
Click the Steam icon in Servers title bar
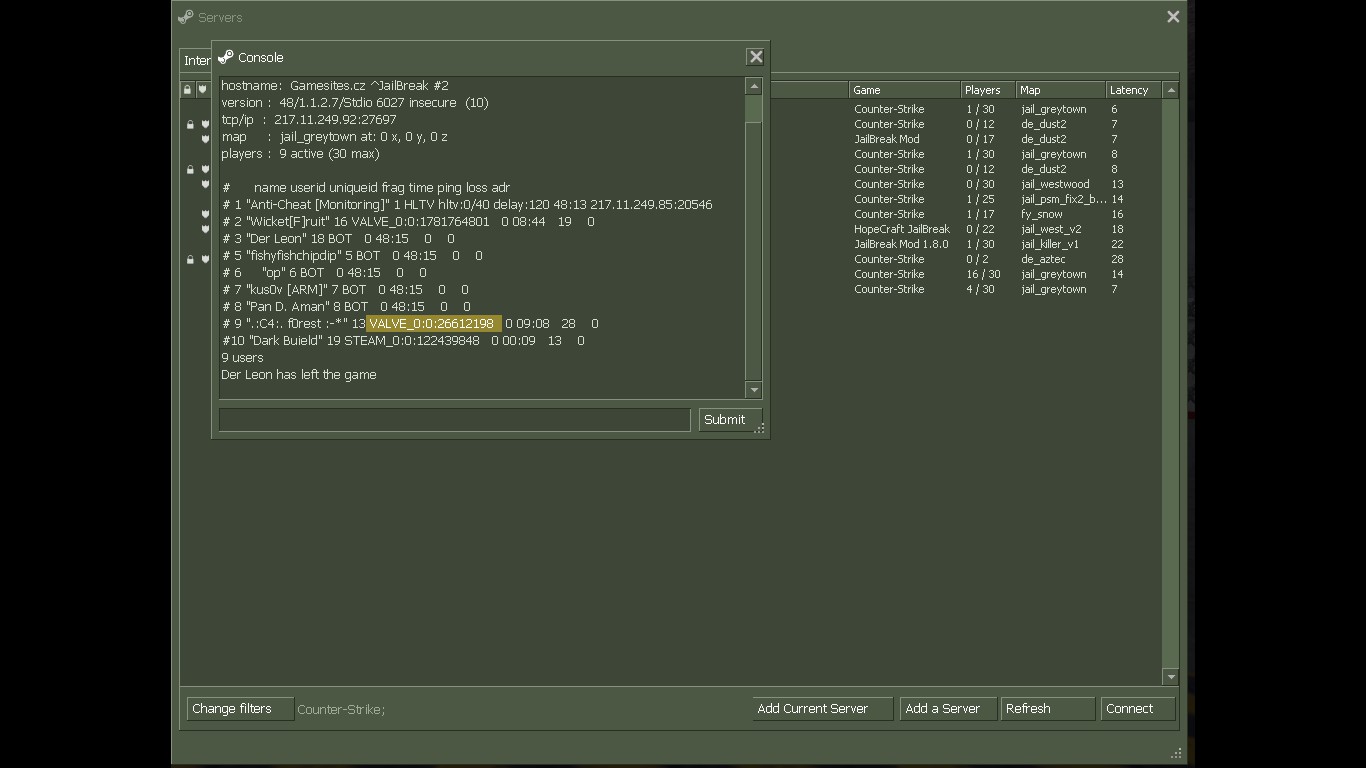(185, 17)
